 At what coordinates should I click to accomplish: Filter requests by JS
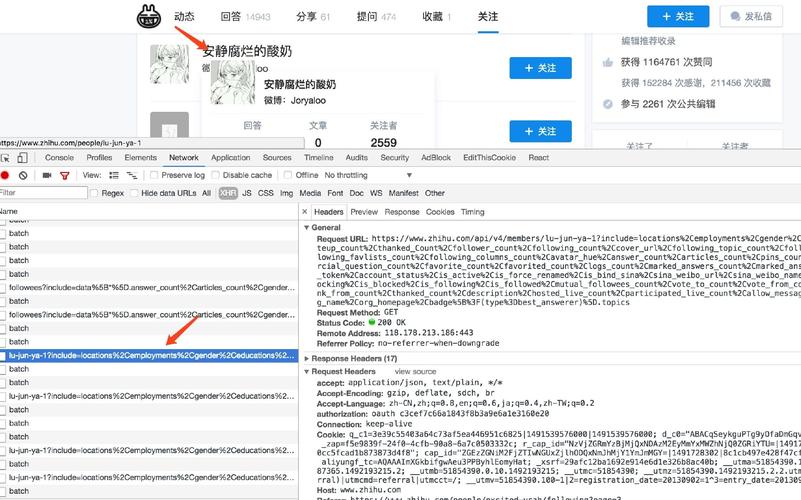click(247, 193)
